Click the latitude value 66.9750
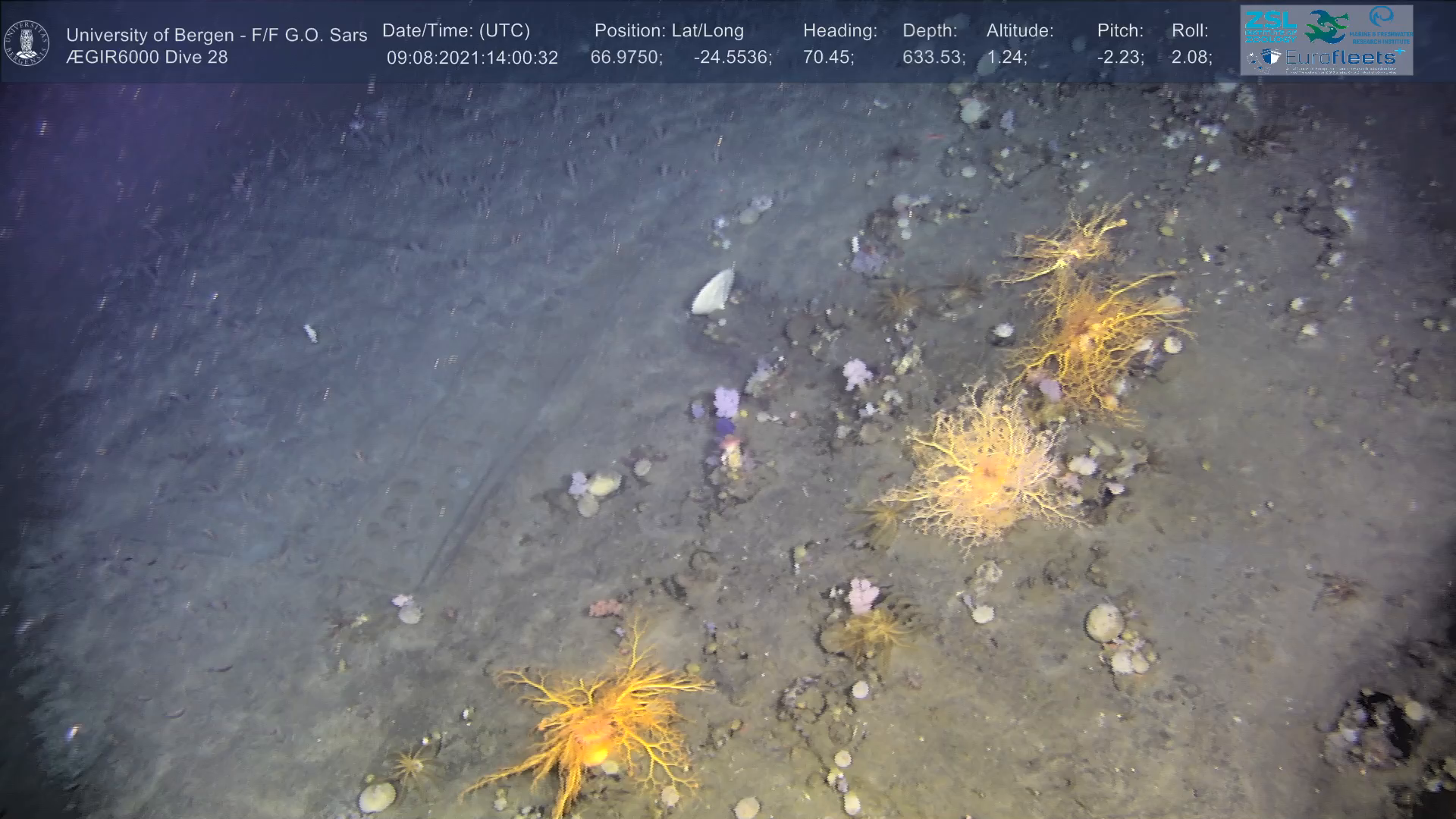 626,58
